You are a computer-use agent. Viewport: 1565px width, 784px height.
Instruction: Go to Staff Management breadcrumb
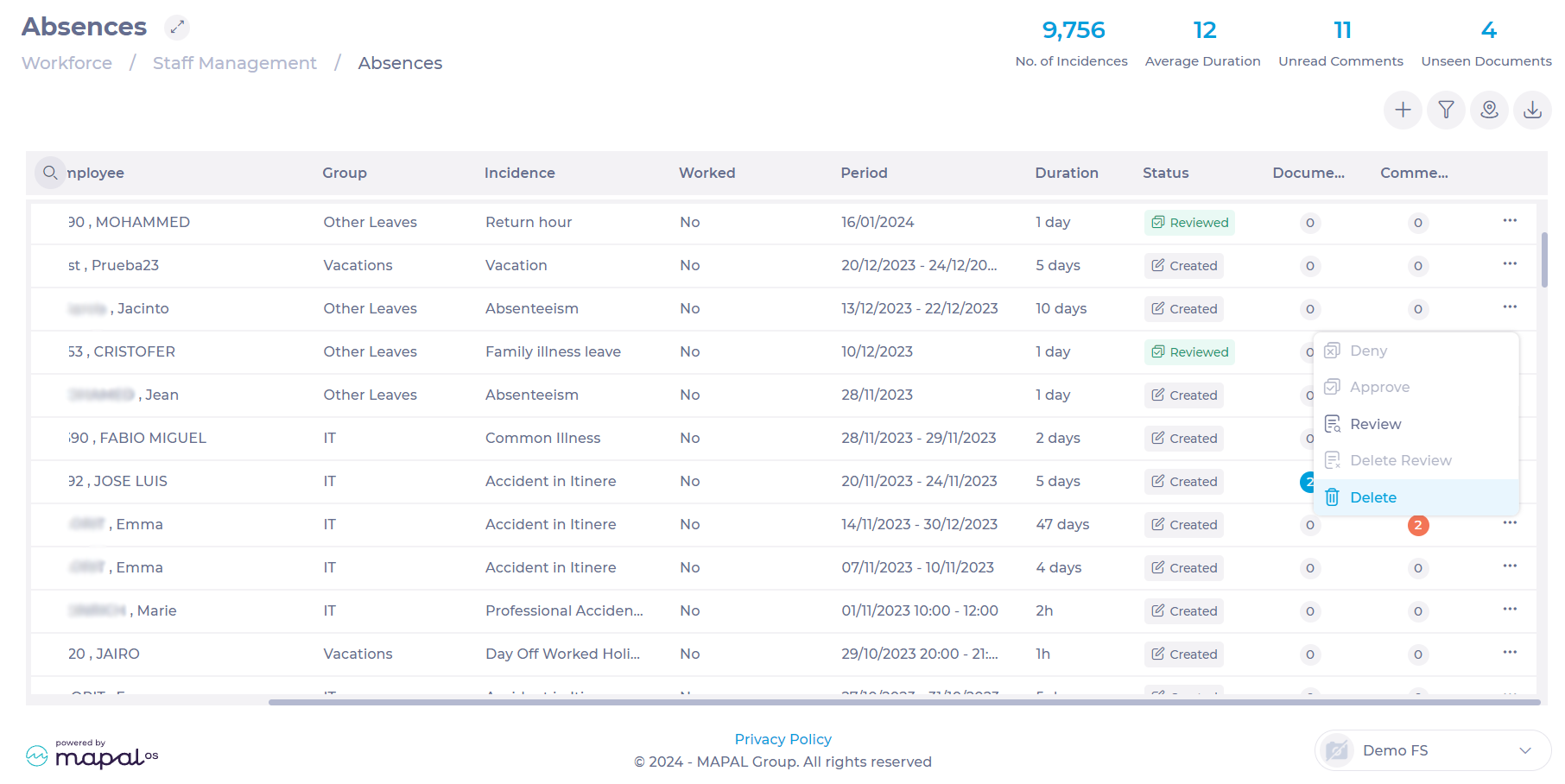click(235, 63)
